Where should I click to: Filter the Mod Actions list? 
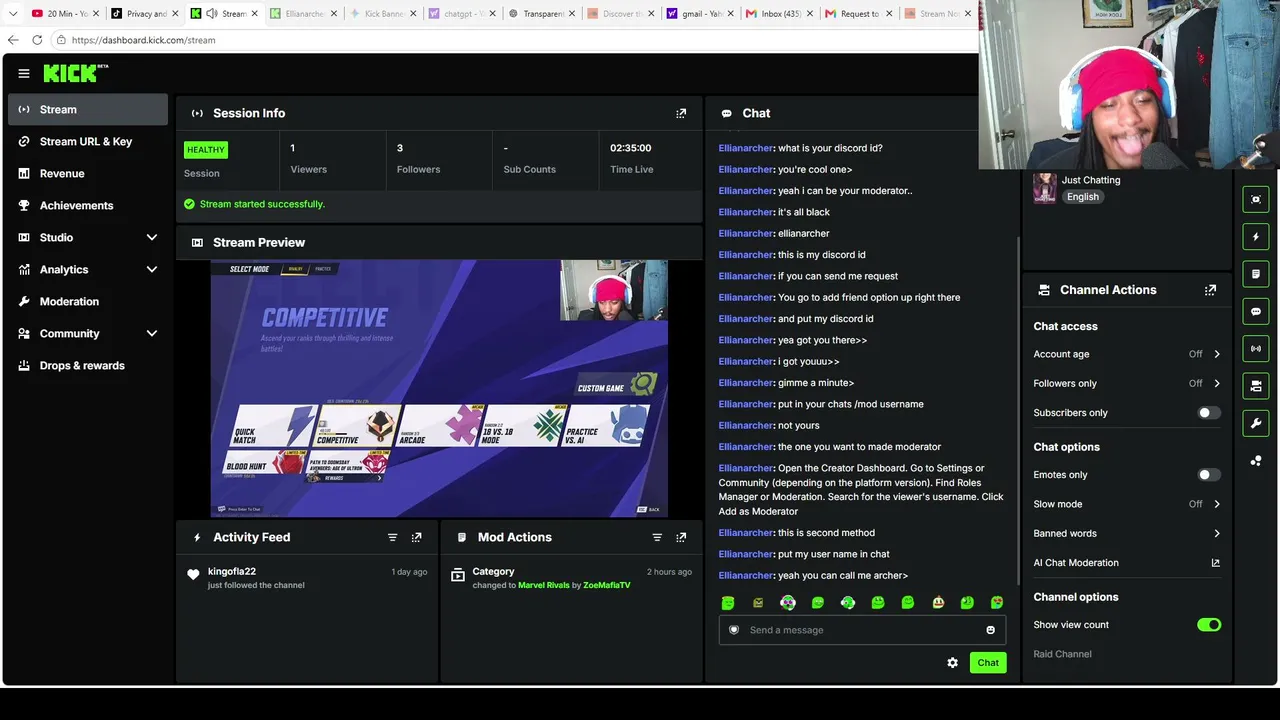[x=657, y=537]
